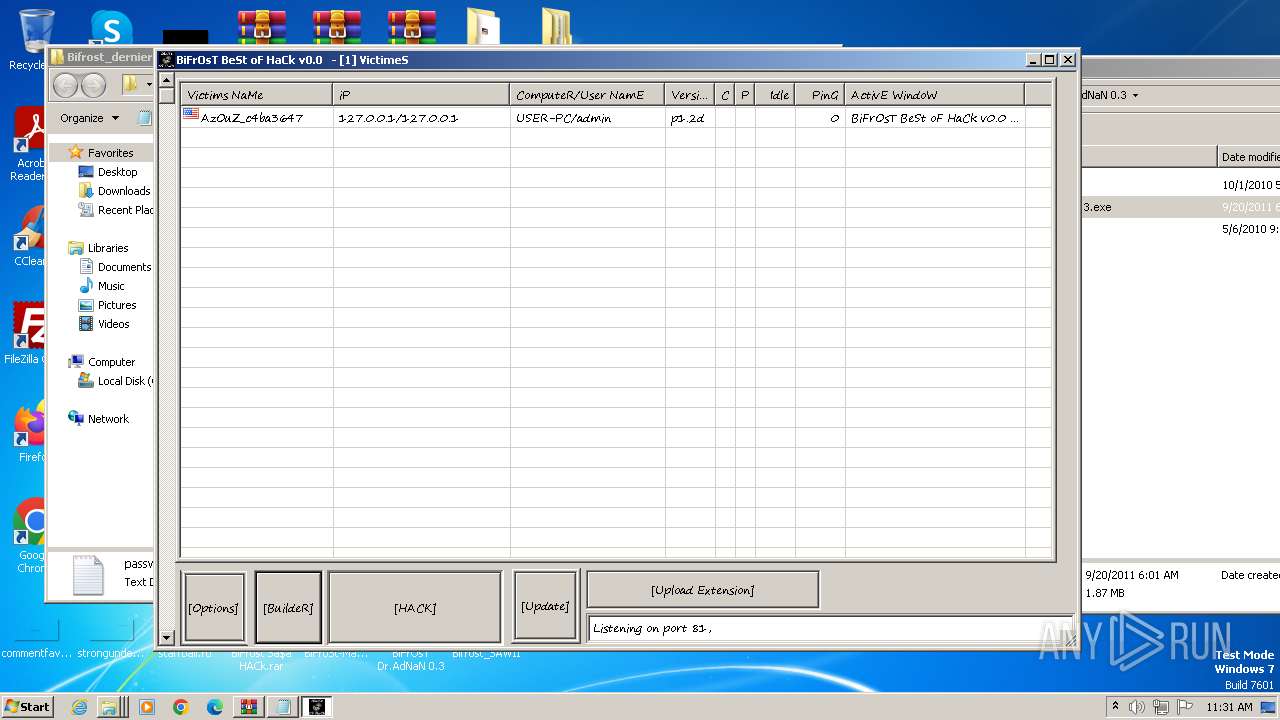Click the network tray icon

click(x=1162, y=707)
